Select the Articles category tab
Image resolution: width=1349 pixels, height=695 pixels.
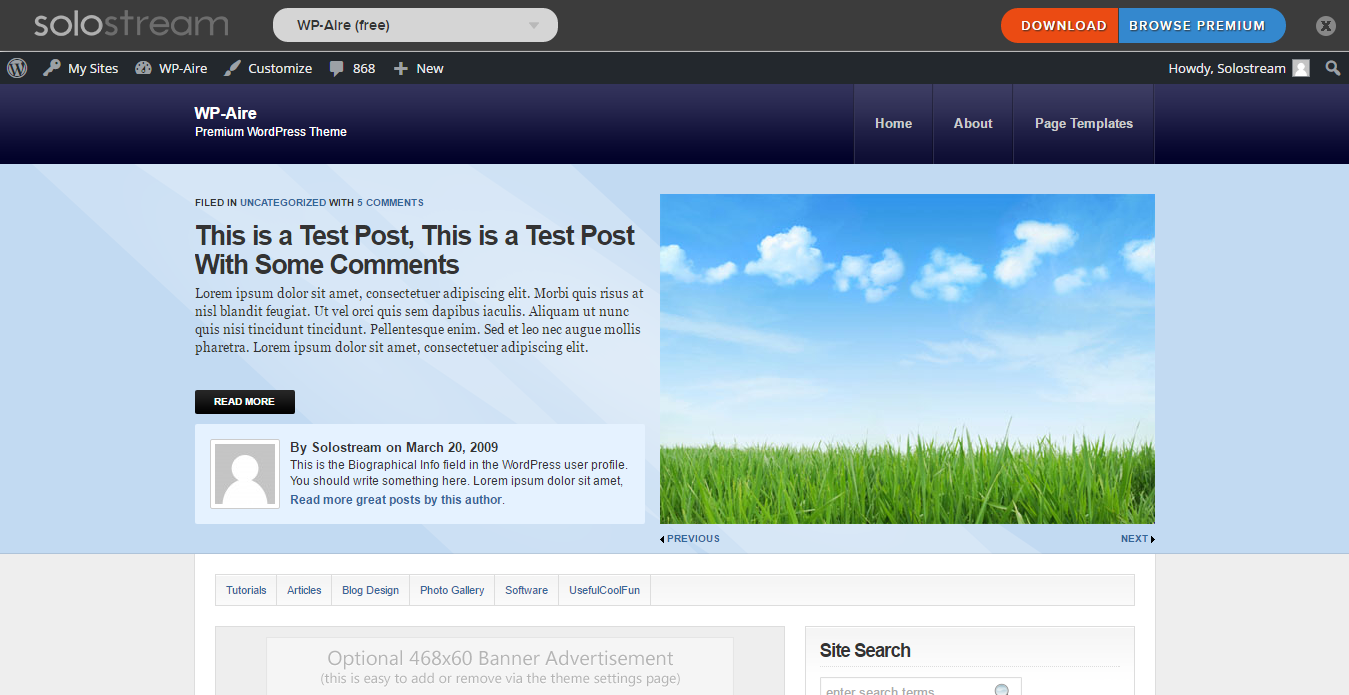coord(304,590)
